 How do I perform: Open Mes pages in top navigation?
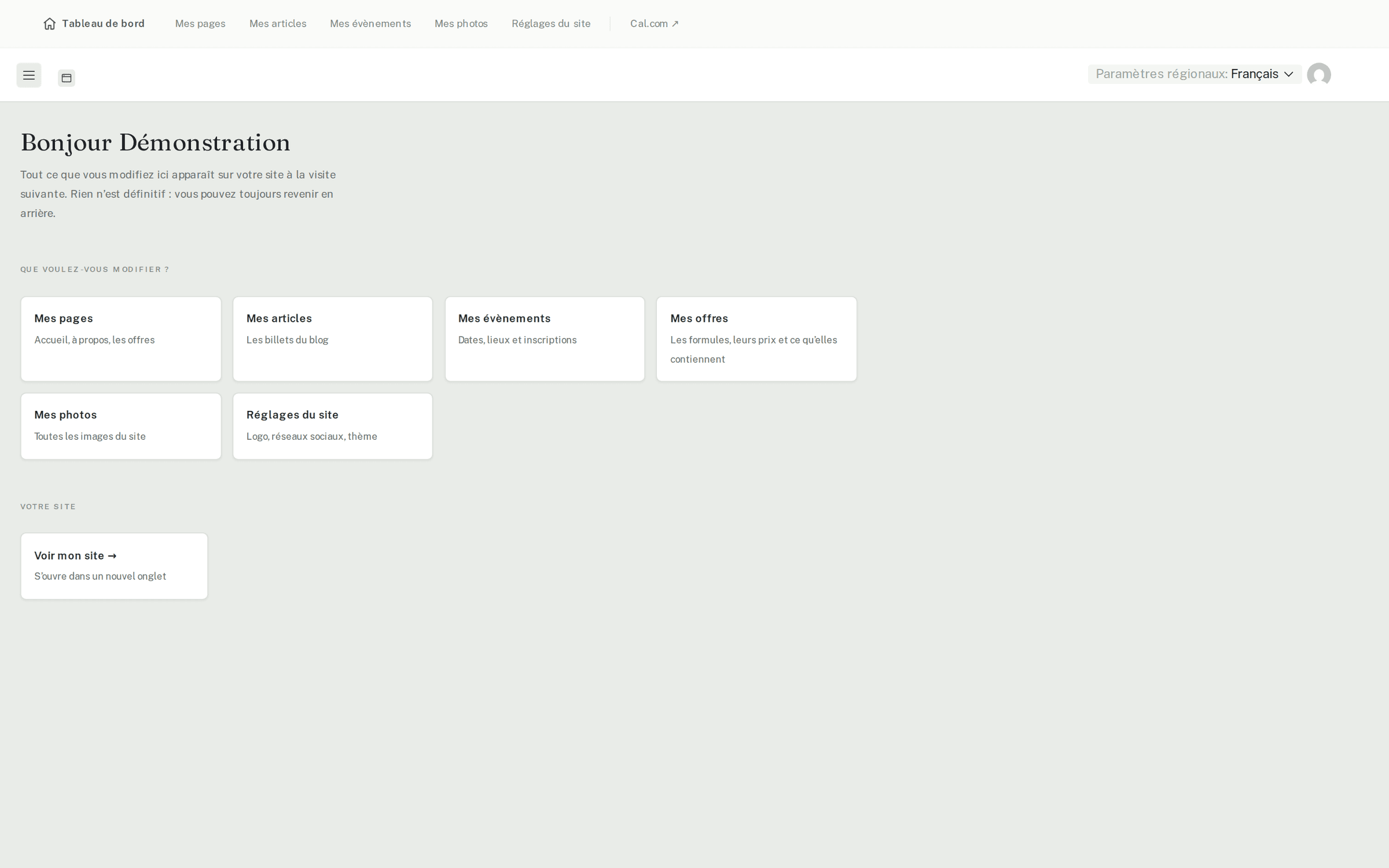(x=200, y=24)
